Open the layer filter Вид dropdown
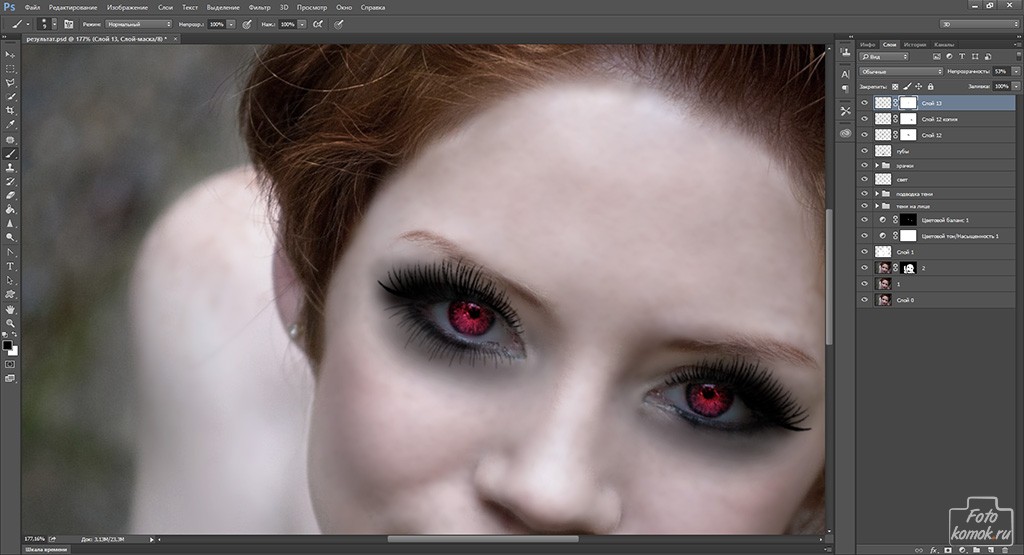 pyautogui.click(x=884, y=57)
